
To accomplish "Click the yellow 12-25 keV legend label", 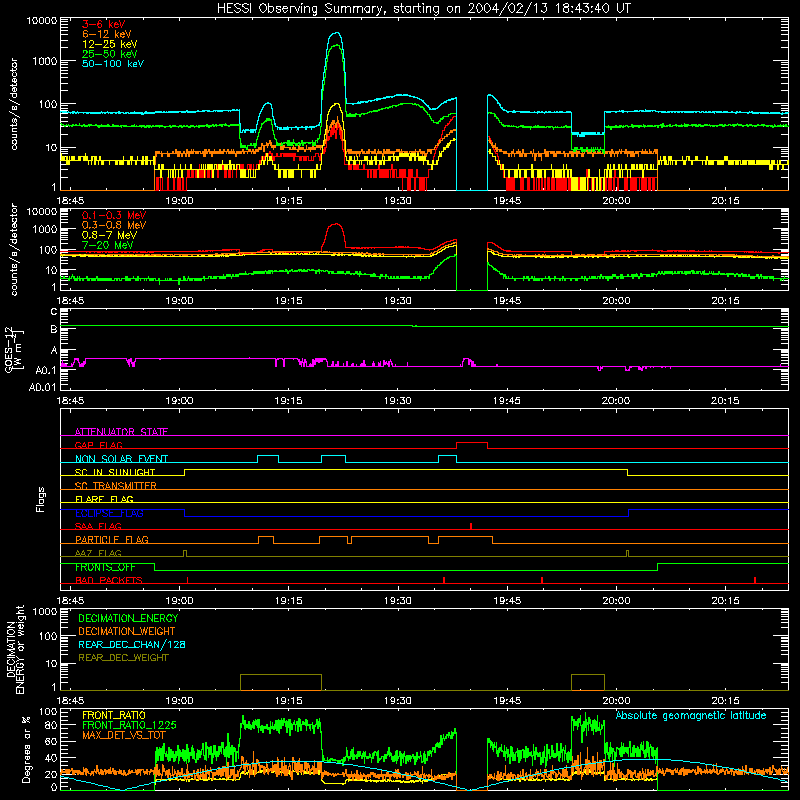I will point(110,44).
